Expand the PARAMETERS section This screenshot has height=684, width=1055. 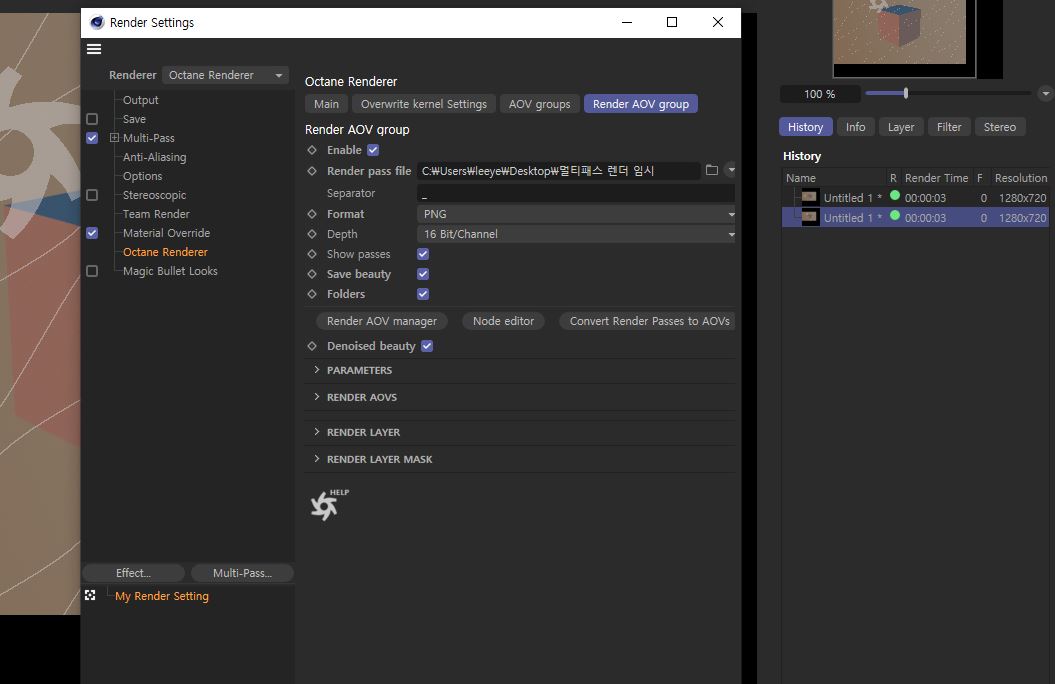(x=316, y=370)
